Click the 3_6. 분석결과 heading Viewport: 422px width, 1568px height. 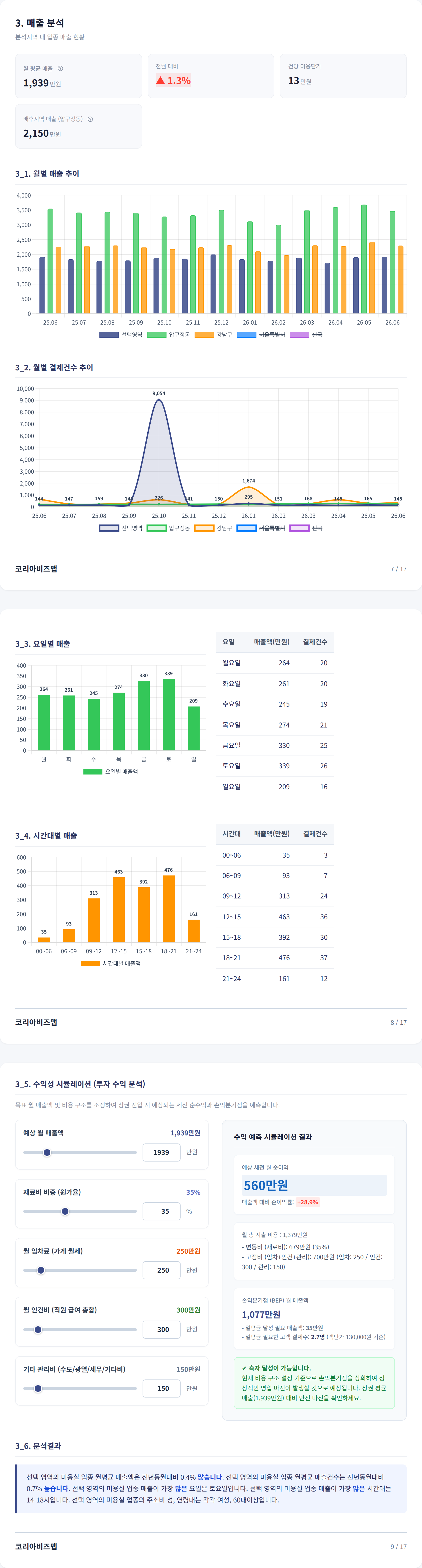click(38, 1446)
